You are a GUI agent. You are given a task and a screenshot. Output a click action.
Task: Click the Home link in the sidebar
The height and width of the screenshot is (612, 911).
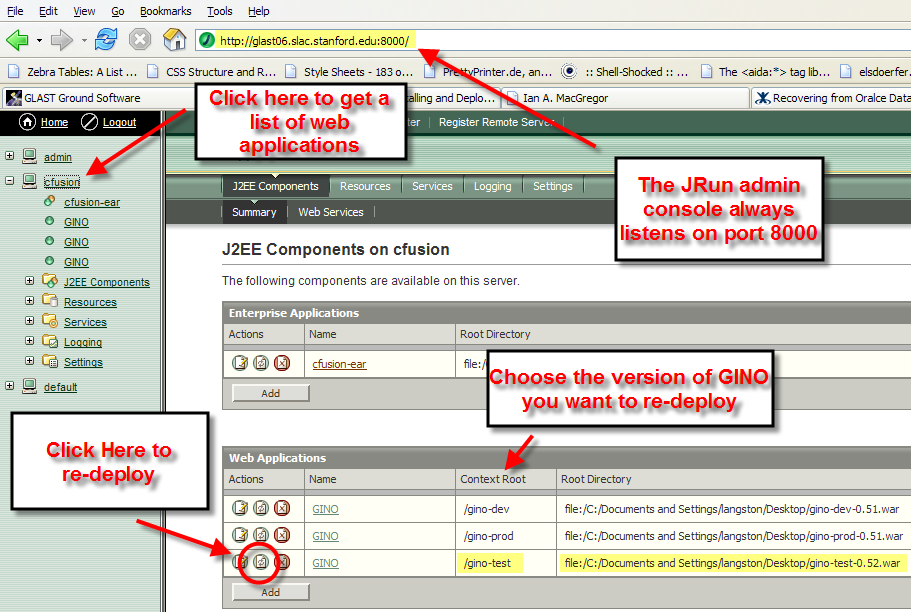(x=54, y=122)
